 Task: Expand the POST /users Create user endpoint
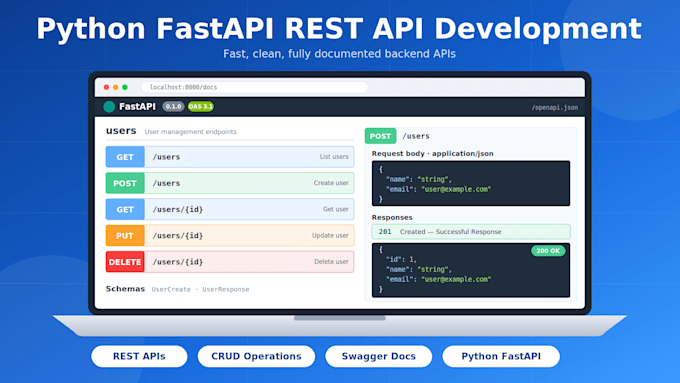click(230, 183)
